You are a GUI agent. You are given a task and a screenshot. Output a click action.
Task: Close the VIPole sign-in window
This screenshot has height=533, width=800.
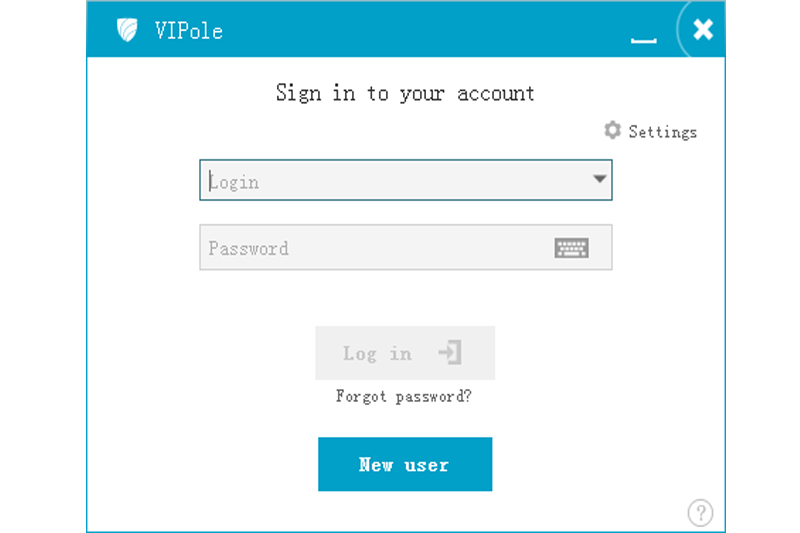(703, 29)
